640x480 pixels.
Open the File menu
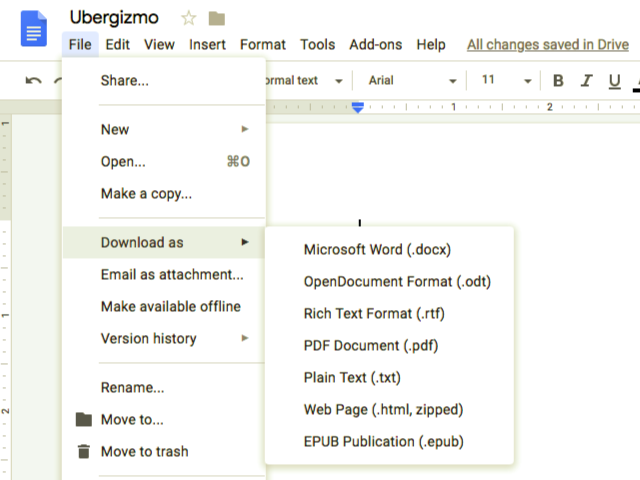click(x=80, y=44)
